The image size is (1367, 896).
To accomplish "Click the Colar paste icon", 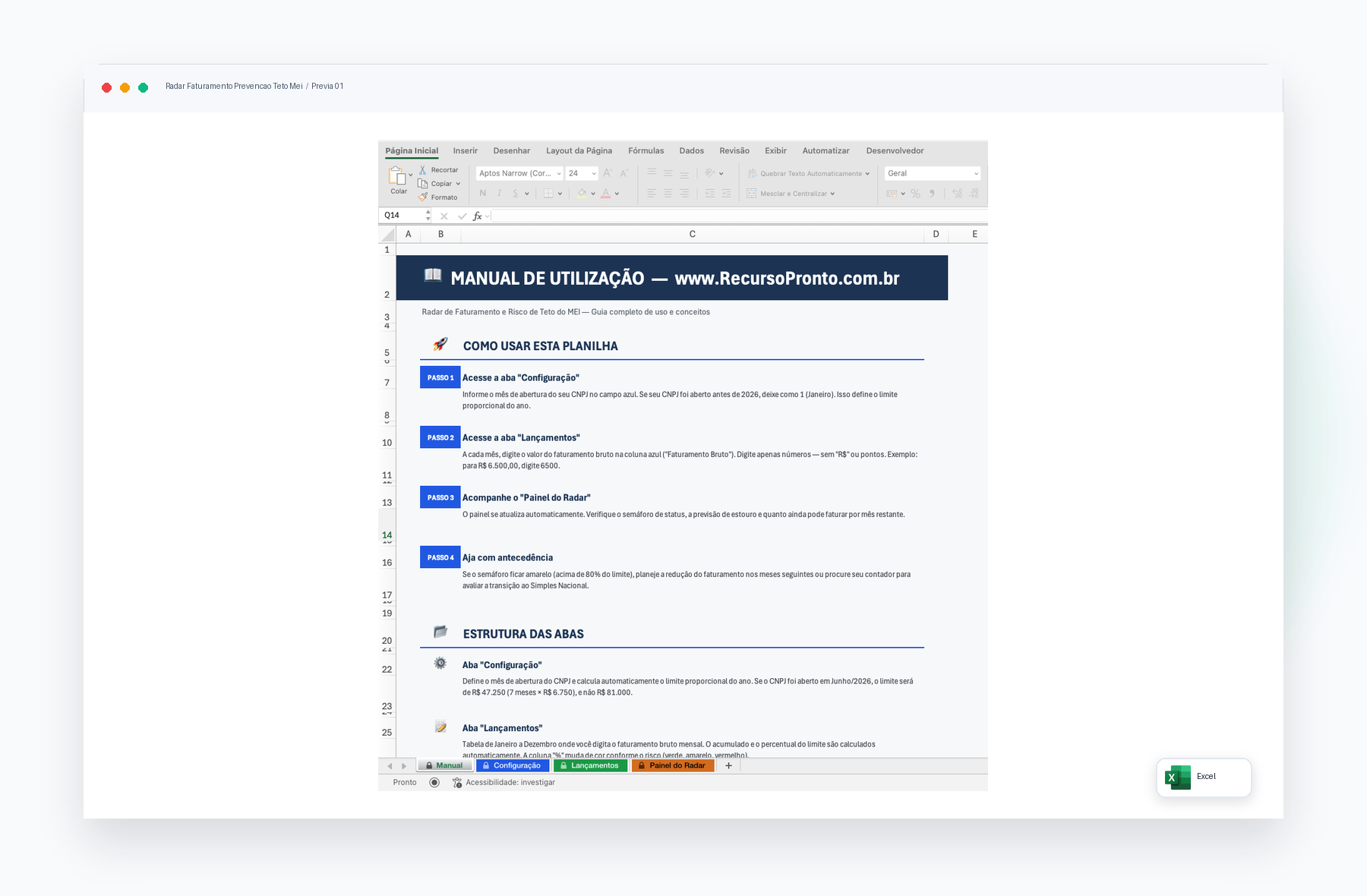I will click(398, 176).
